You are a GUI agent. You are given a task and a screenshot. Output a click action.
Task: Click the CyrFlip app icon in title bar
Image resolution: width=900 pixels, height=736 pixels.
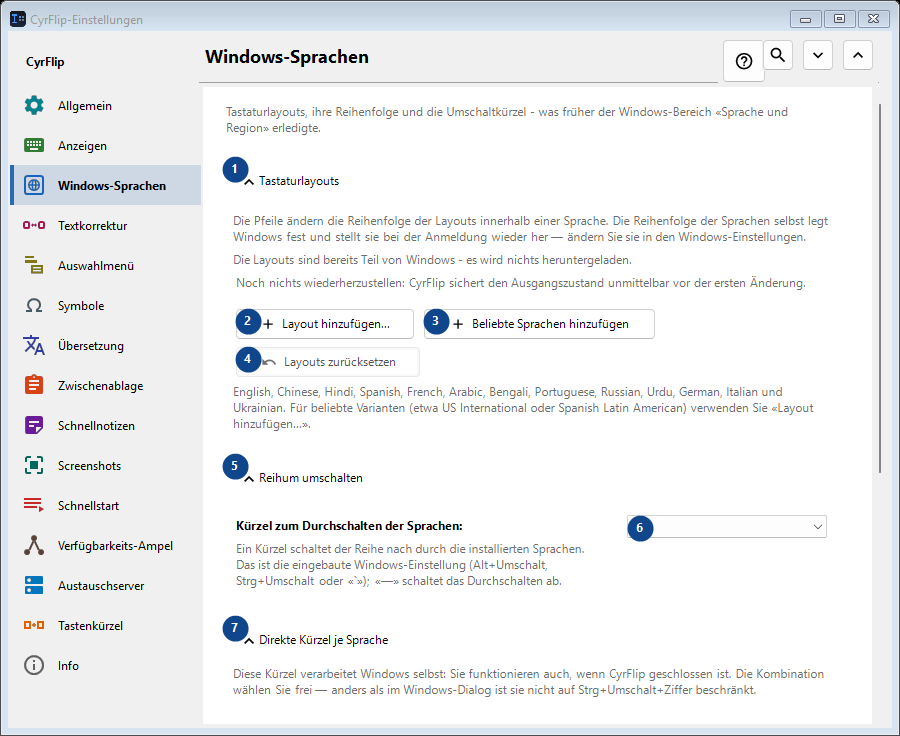[18, 19]
